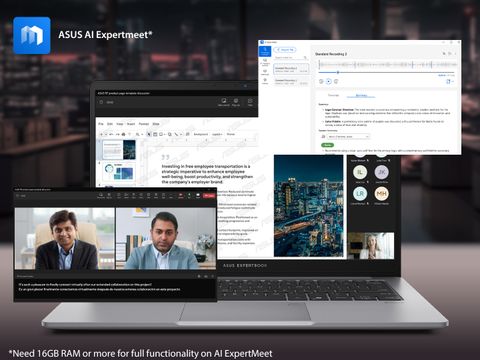
Task: Open Edit menu in the presentation editor
Action: (110, 124)
